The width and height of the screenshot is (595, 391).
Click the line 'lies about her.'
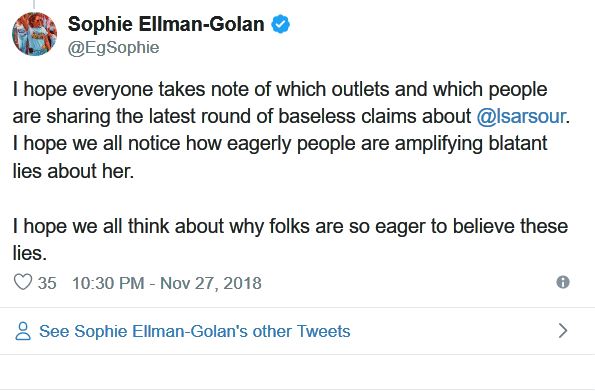pos(74,171)
